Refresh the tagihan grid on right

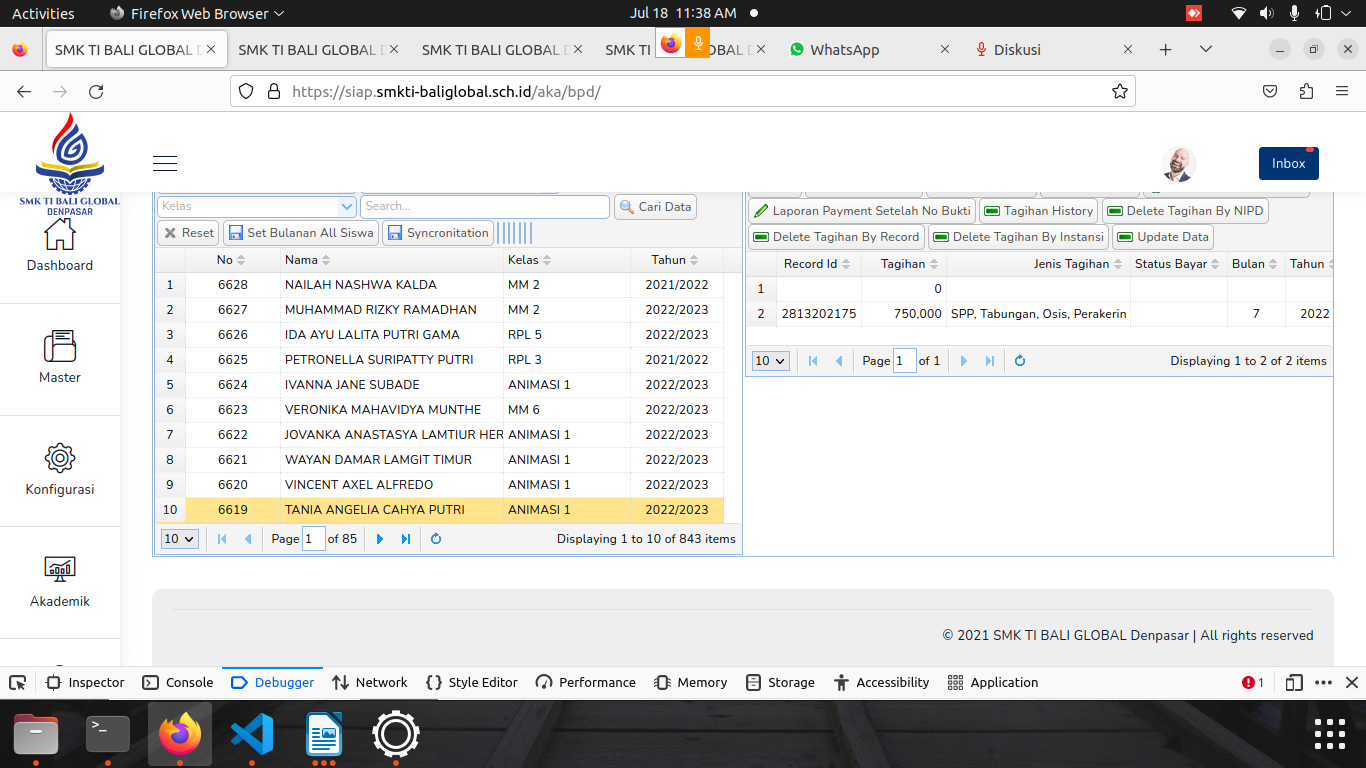[x=1020, y=361]
